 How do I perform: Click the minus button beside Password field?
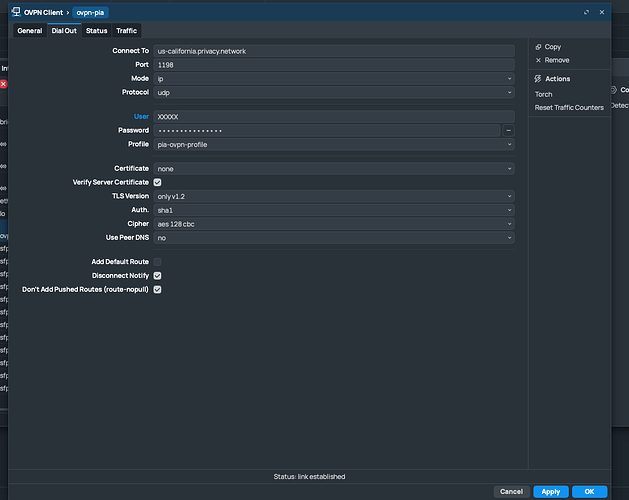coord(508,130)
